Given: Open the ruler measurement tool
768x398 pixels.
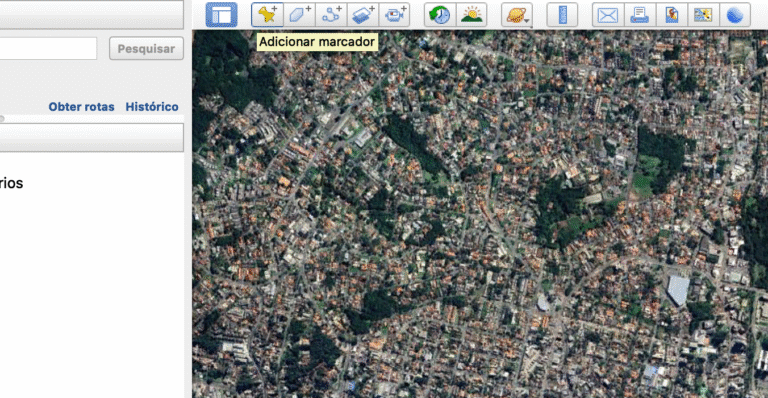Looking at the screenshot, I should (562, 15).
